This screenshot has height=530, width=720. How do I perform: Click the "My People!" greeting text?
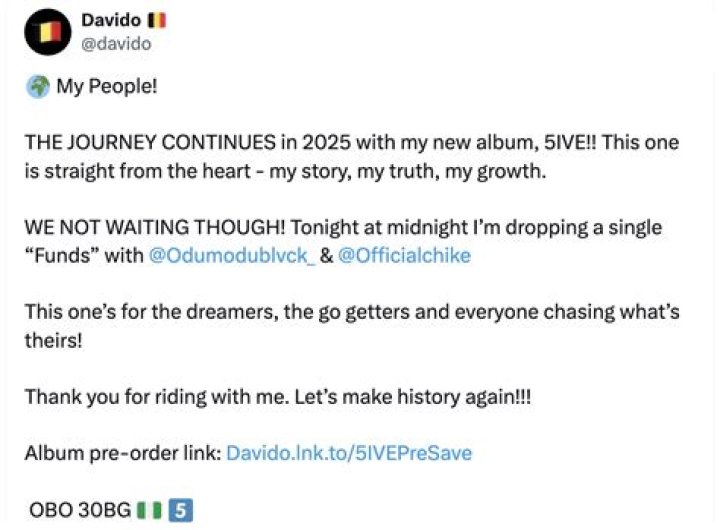(107, 86)
